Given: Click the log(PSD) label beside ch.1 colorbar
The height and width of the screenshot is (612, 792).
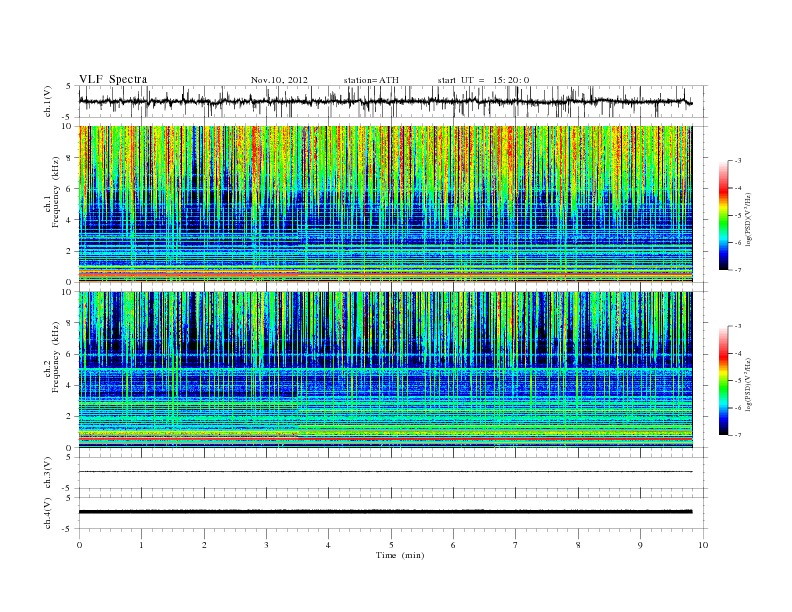Looking at the screenshot, I should pos(748,220).
